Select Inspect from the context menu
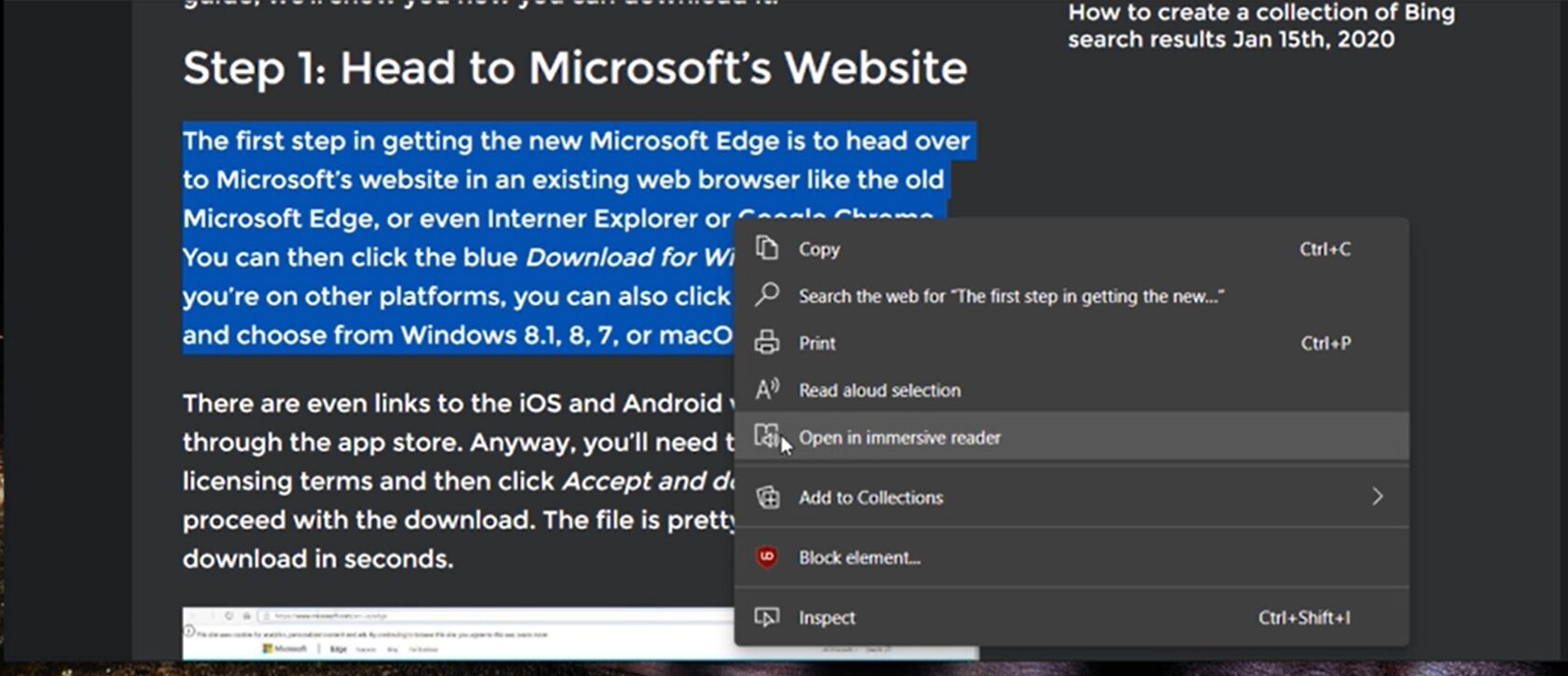This screenshot has height=676, width=1568. (x=1071, y=617)
